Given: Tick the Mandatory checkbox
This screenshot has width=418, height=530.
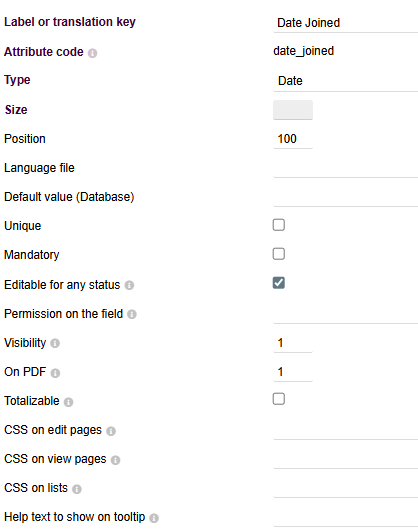Looking at the screenshot, I should [x=279, y=254].
